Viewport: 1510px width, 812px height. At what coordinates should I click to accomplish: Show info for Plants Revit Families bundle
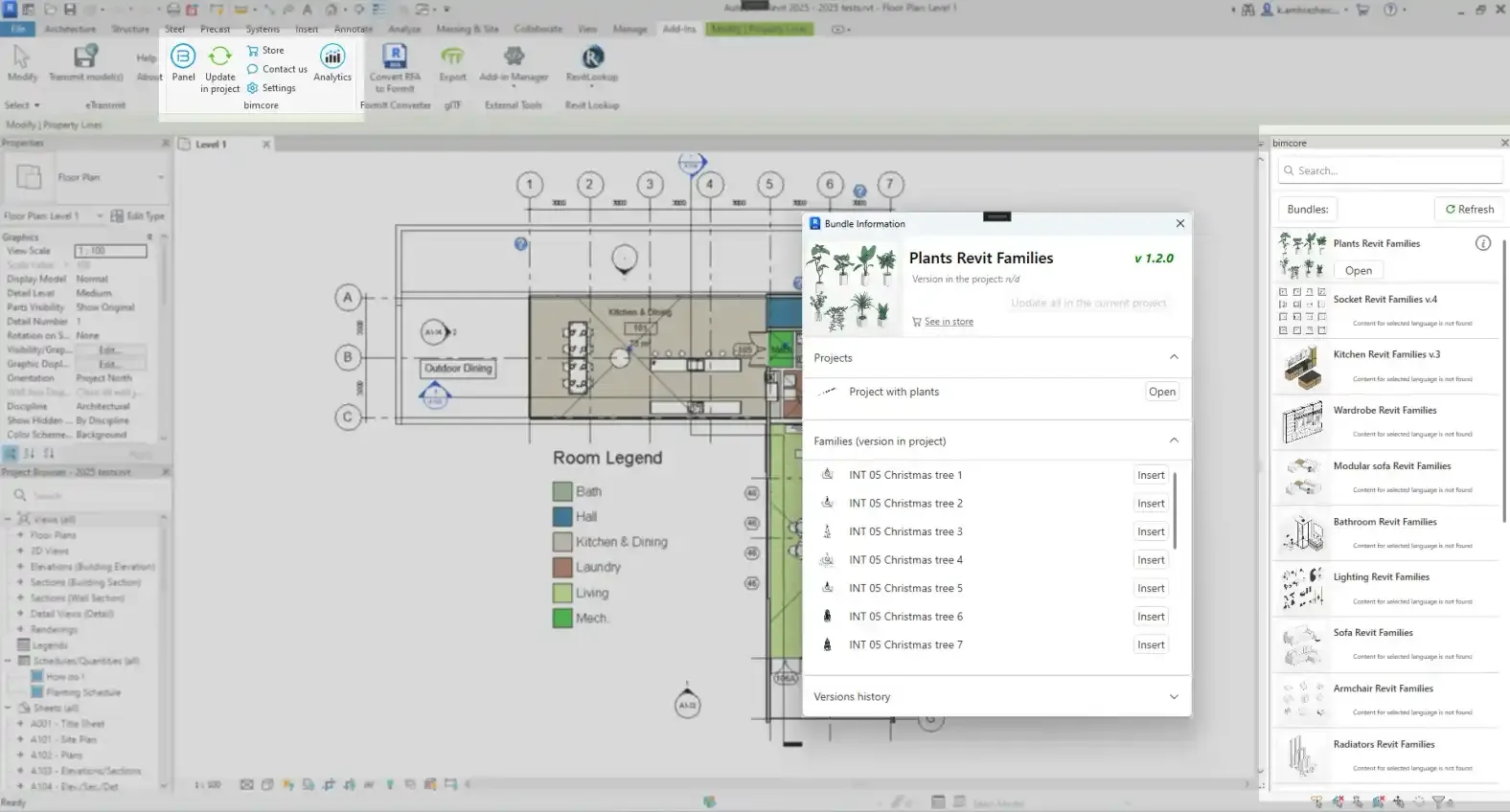click(1483, 243)
